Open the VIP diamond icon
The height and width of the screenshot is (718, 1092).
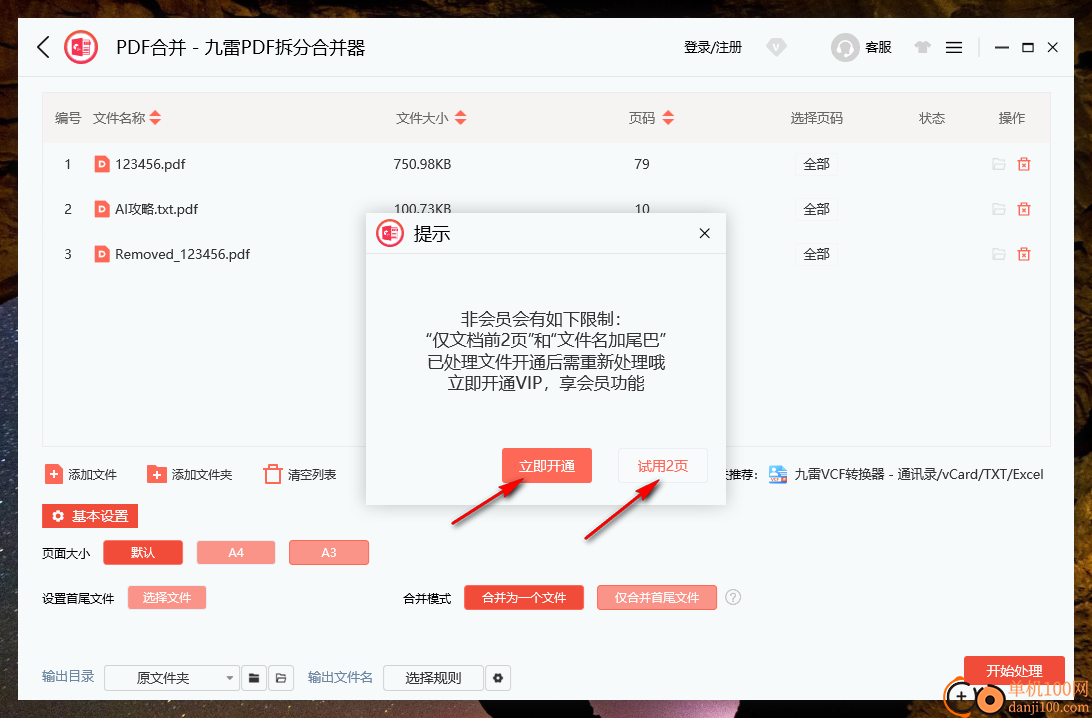[x=776, y=47]
